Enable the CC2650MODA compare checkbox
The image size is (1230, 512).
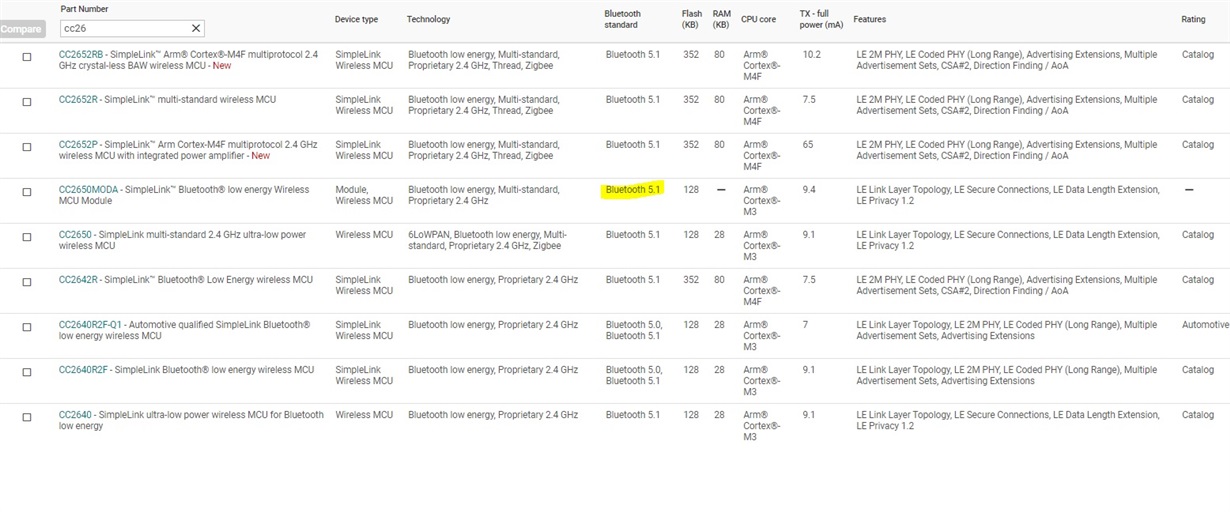point(27,192)
